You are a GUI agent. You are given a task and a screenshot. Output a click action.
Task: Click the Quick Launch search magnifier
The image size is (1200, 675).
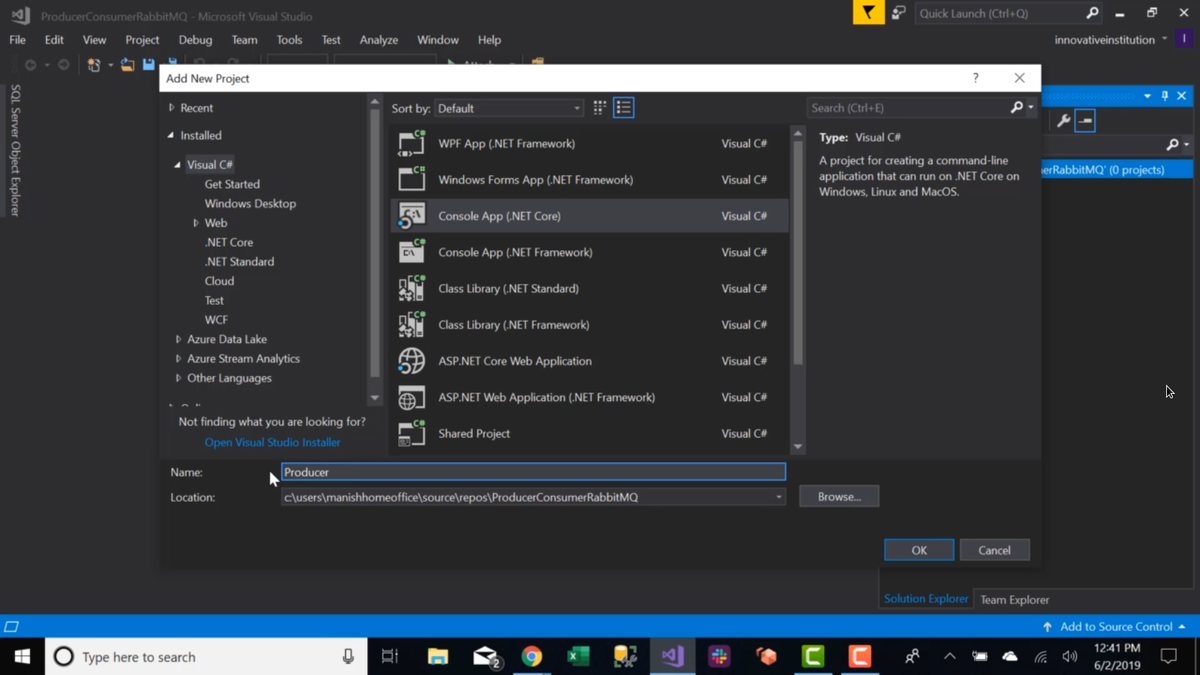(x=1092, y=13)
